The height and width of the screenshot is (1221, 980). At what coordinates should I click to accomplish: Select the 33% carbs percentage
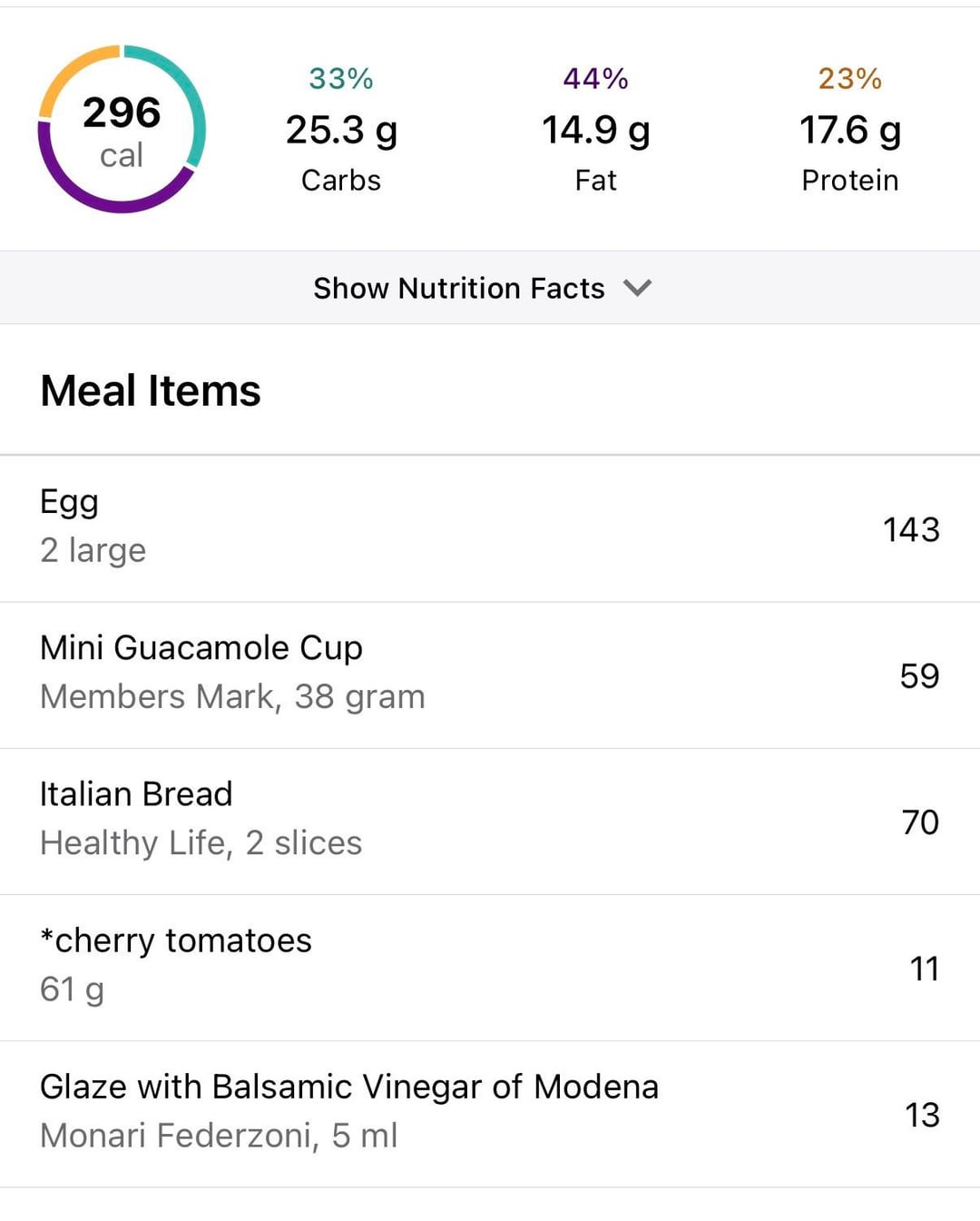click(340, 79)
